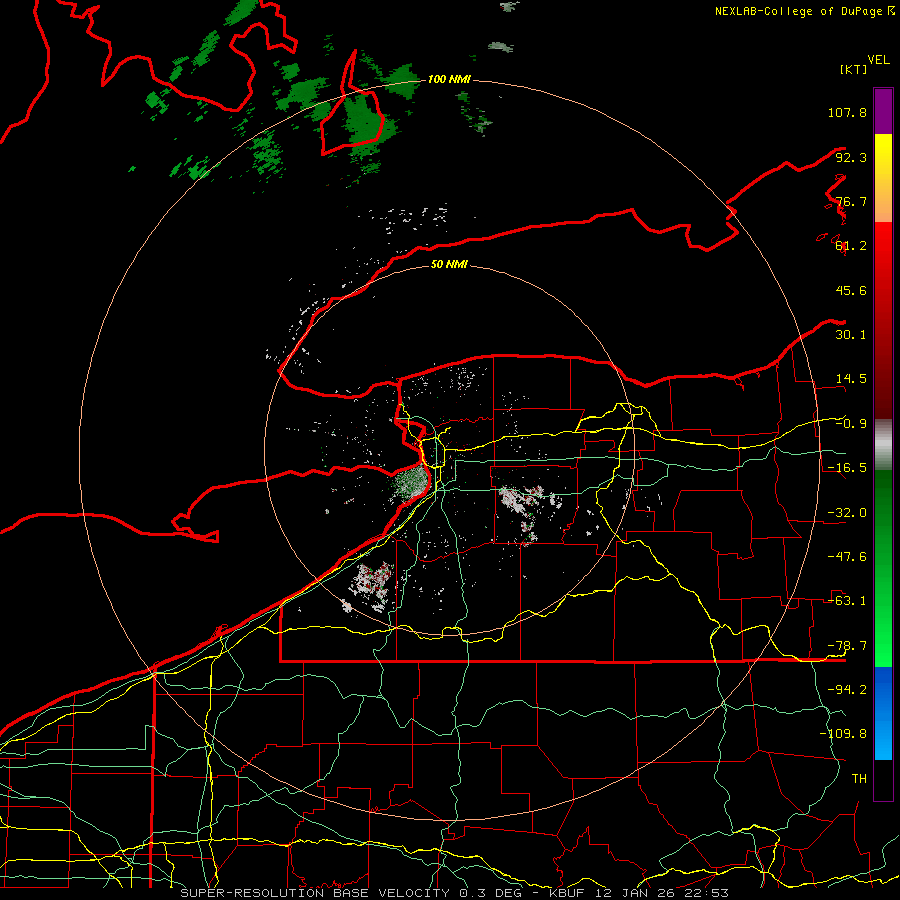Select the 107.8 scale value

(847, 112)
